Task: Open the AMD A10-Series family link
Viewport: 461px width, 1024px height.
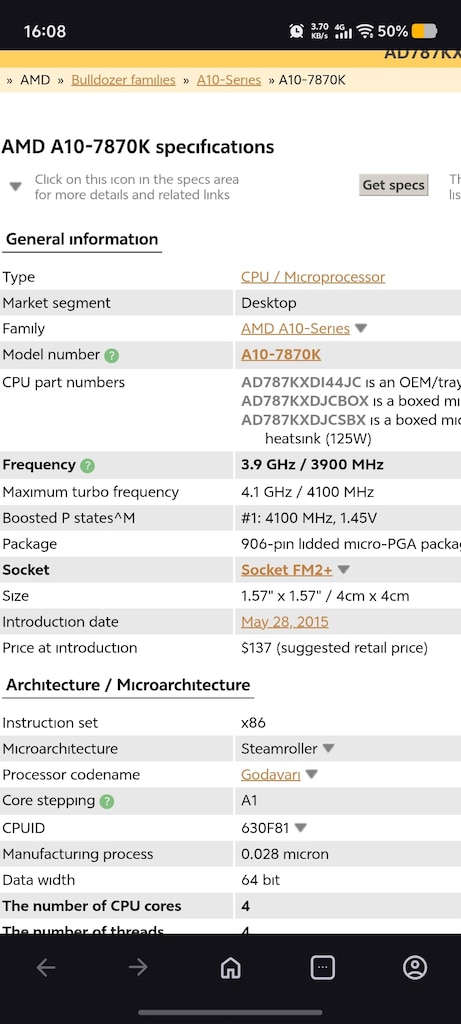Action: tap(295, 328)
